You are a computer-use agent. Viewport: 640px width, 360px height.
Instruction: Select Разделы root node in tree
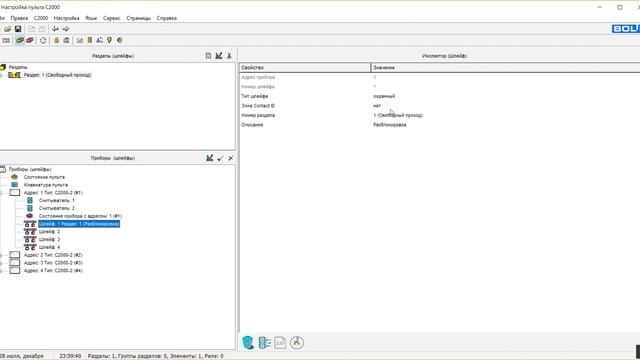coord(18,67)
